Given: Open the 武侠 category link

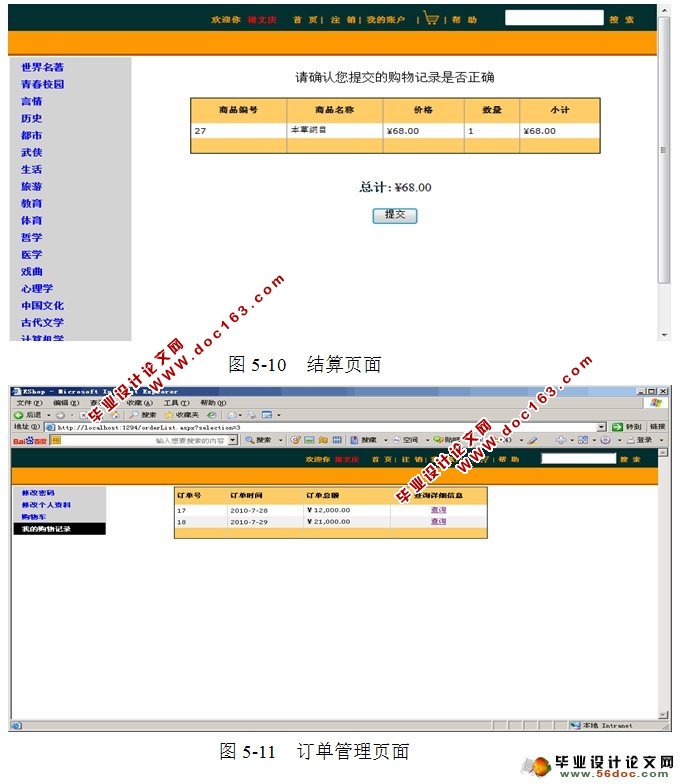Looking at the screenshot, I should click(32, 152).
